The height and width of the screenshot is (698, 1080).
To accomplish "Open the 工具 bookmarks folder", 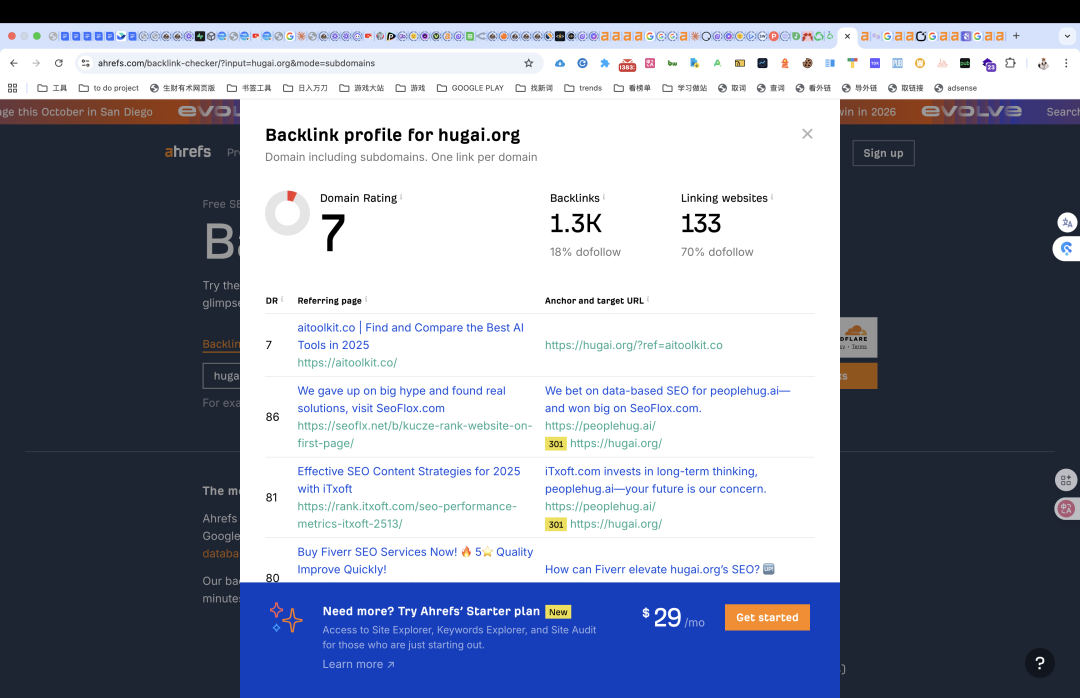I will (52, 88).
